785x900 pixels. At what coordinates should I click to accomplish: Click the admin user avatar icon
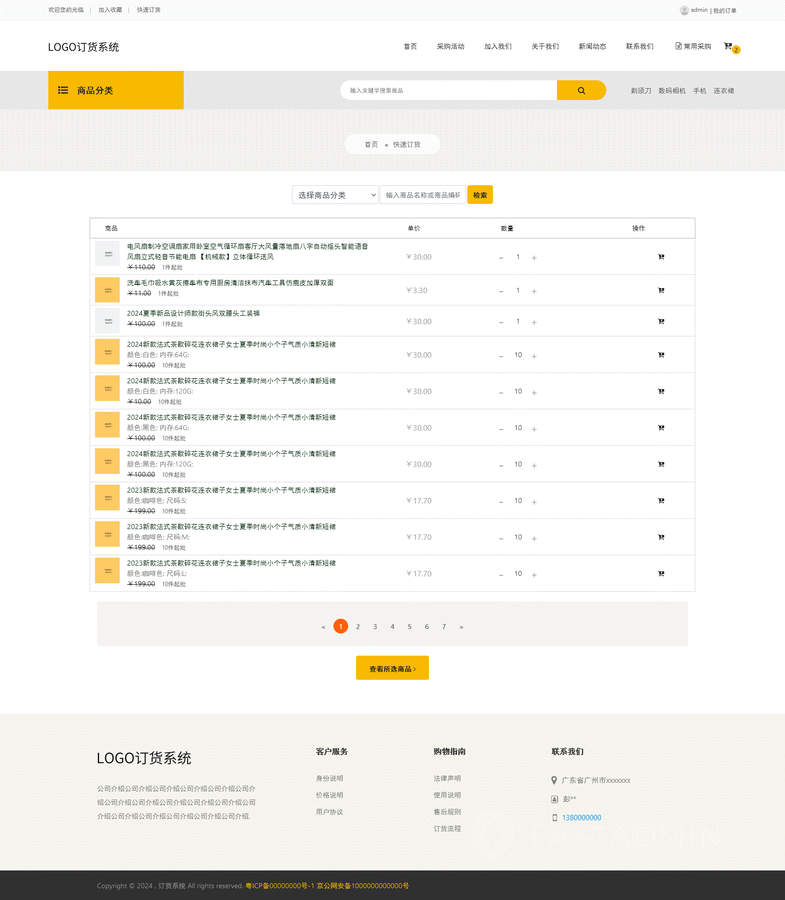point(684,10)
